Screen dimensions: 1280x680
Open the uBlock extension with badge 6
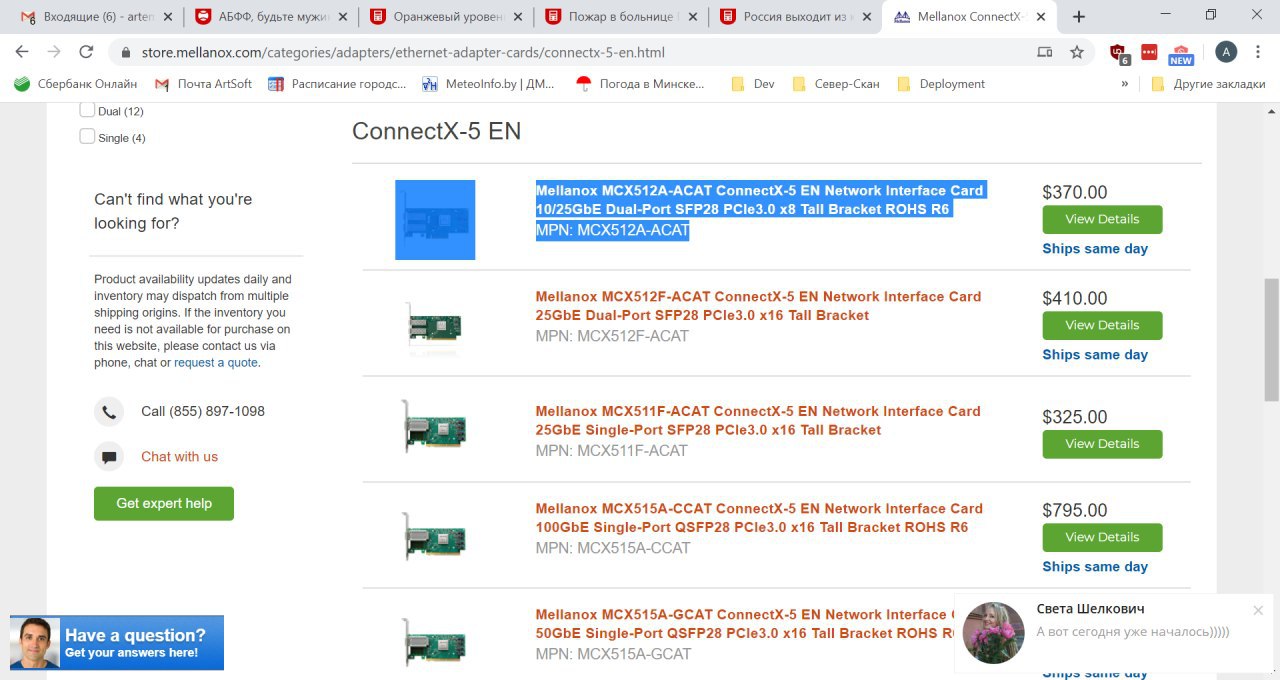coord(1119,54)
